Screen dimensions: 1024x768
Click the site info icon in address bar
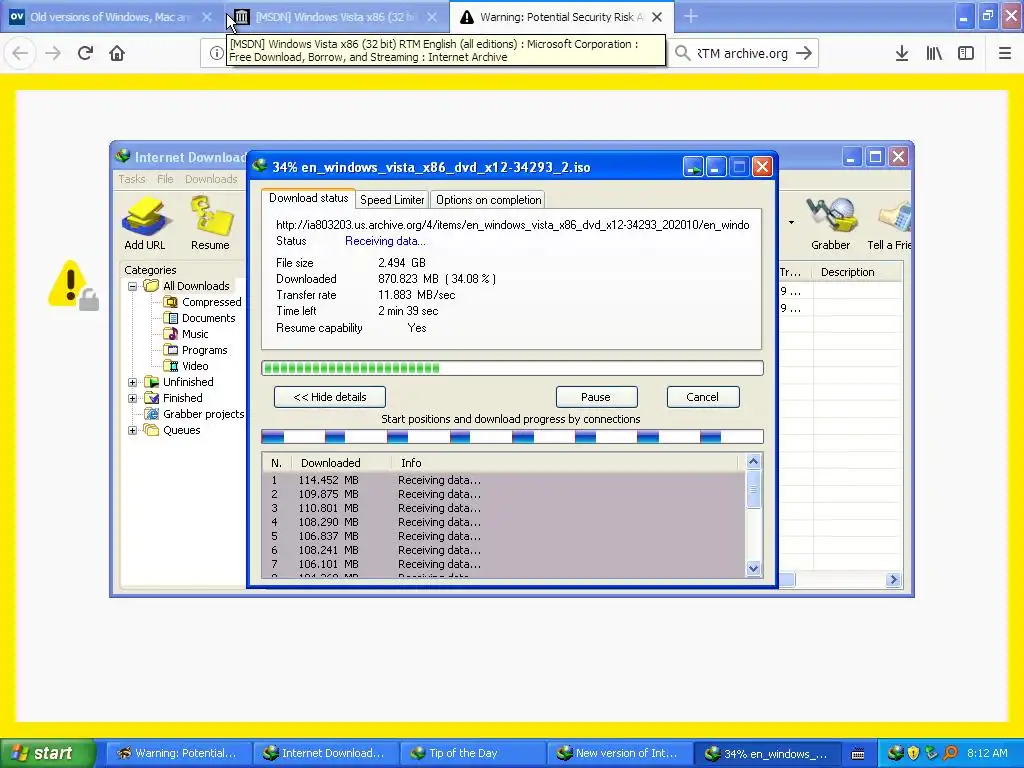(x=216, y=54)
